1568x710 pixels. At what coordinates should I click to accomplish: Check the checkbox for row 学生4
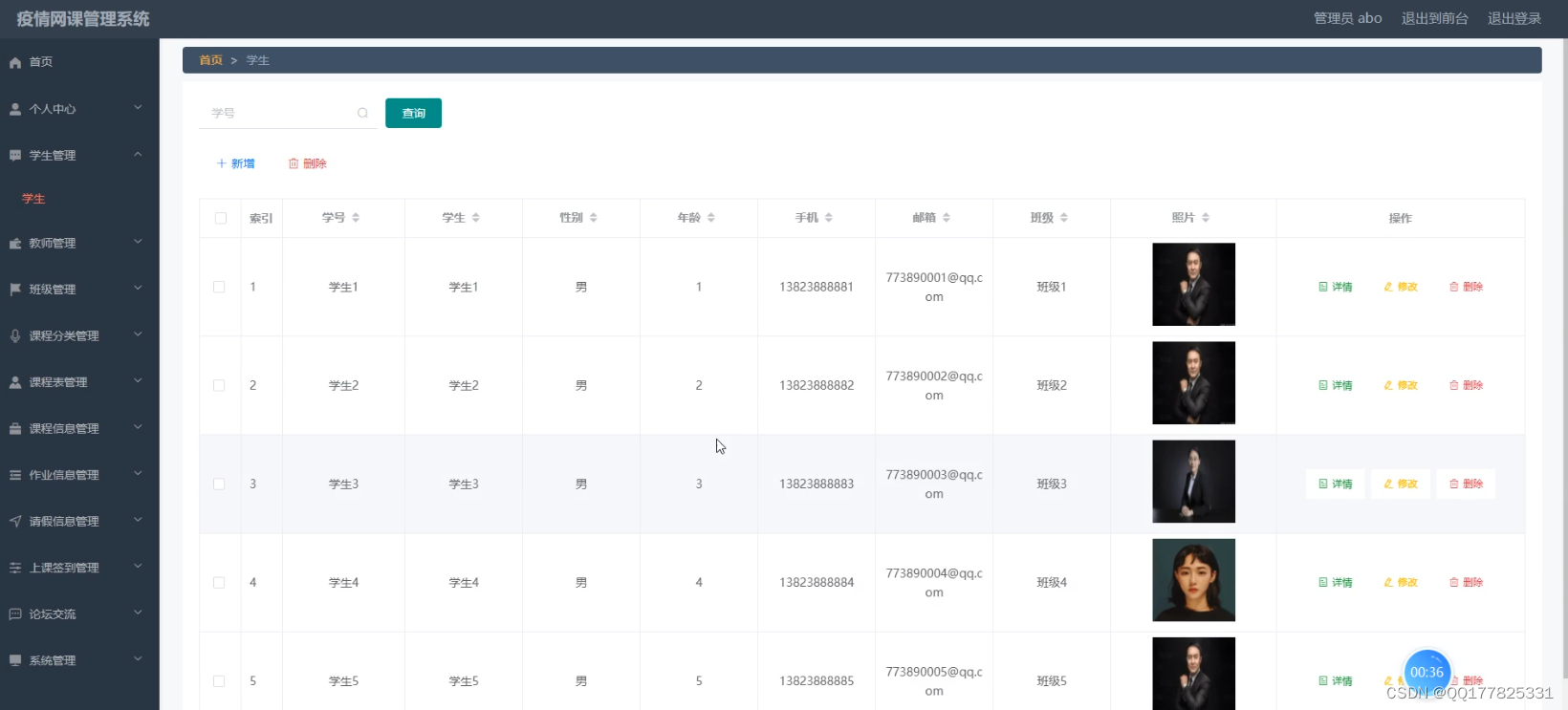tap(219, 582)
